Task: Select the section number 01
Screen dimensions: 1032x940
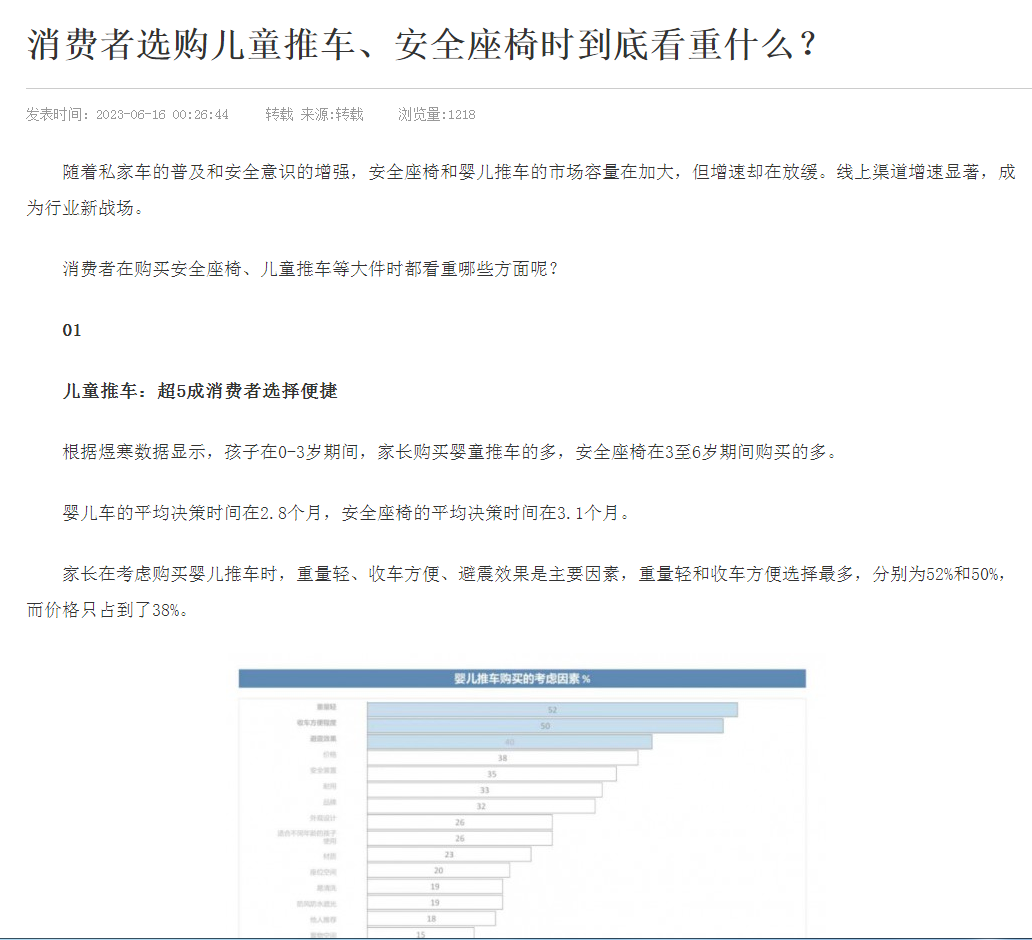Action: click(x=72, y=330)
